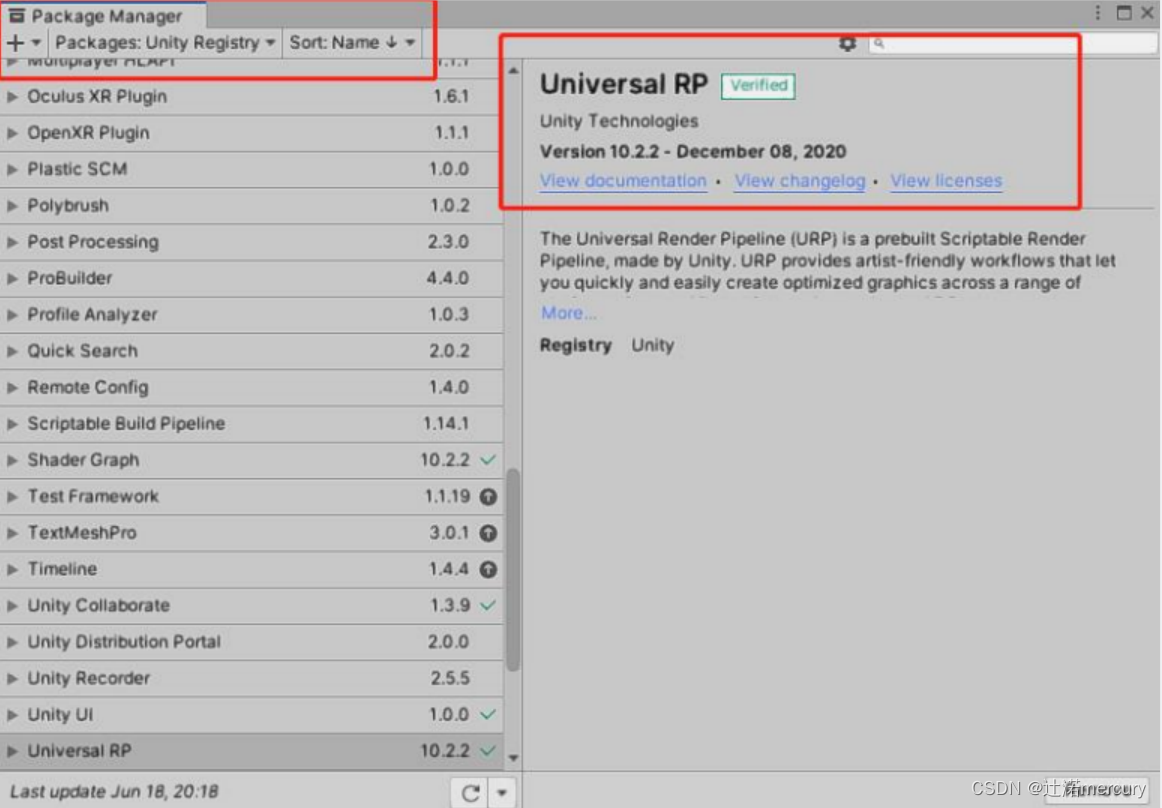Click the refresh package list button
Screen dimensions: 1162x808
[x=471, y=793]
